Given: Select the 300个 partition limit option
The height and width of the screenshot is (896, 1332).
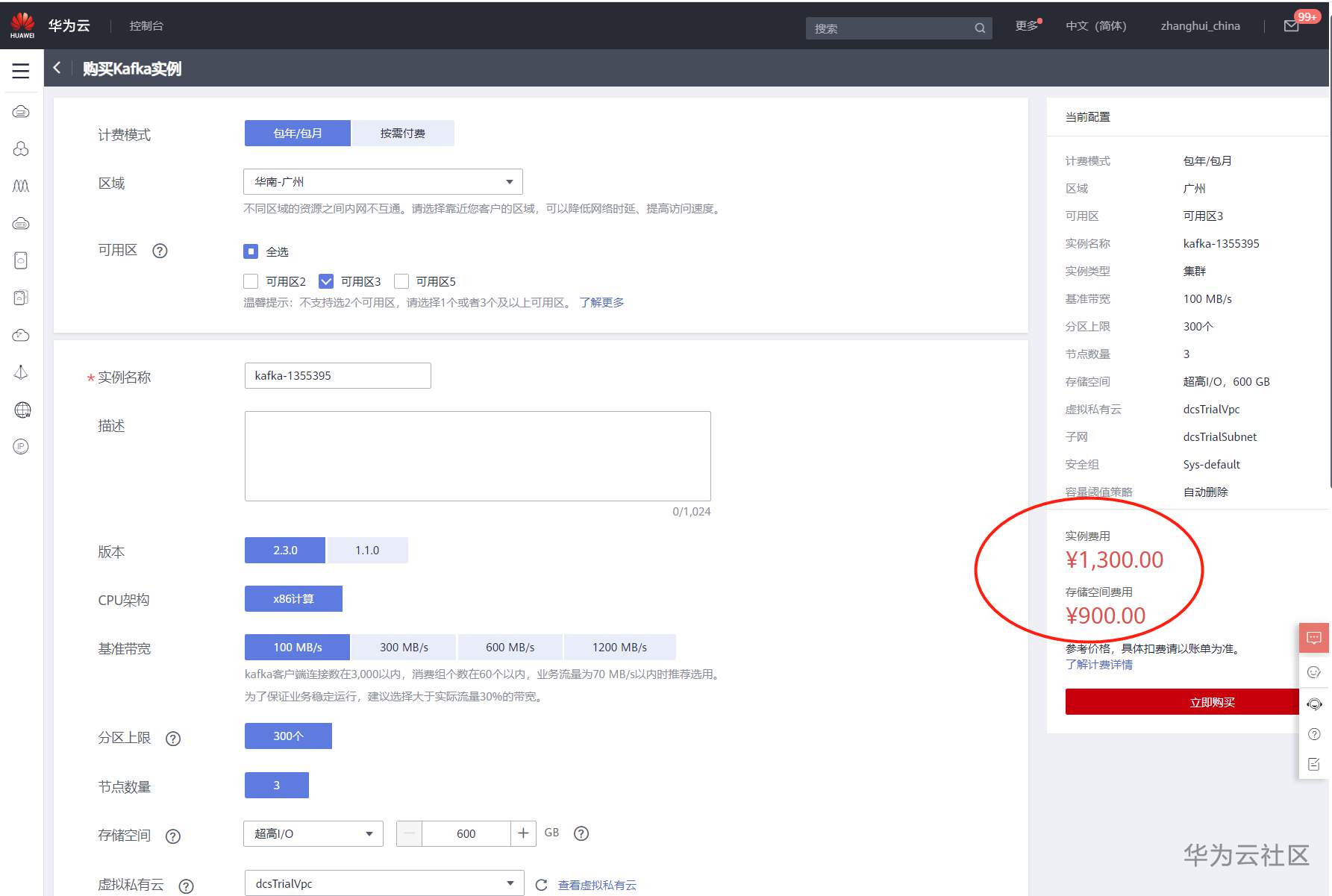Looking at the screenshot, I should 288,736.
